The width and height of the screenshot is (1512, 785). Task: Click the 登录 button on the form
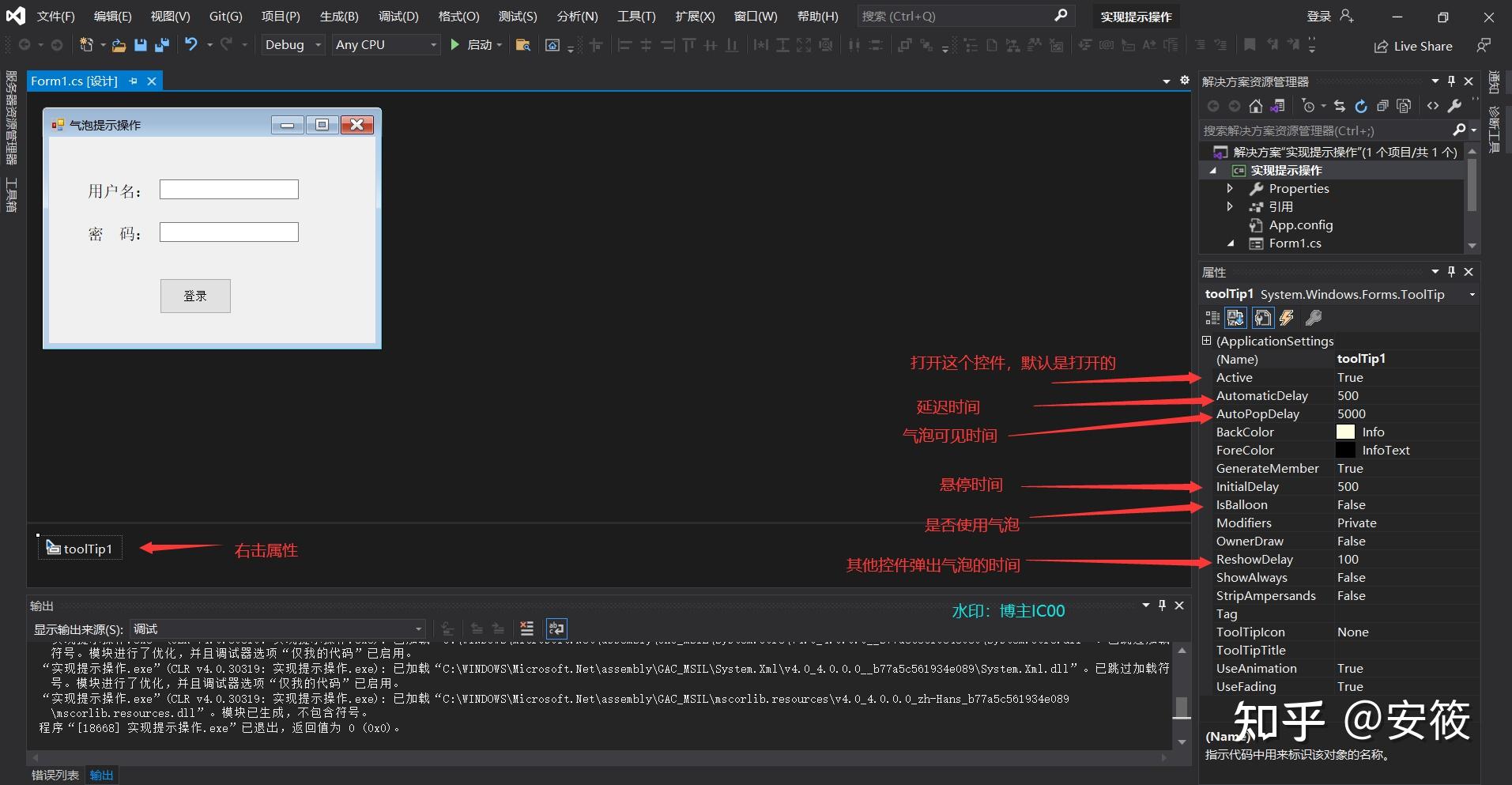(195, 296)
